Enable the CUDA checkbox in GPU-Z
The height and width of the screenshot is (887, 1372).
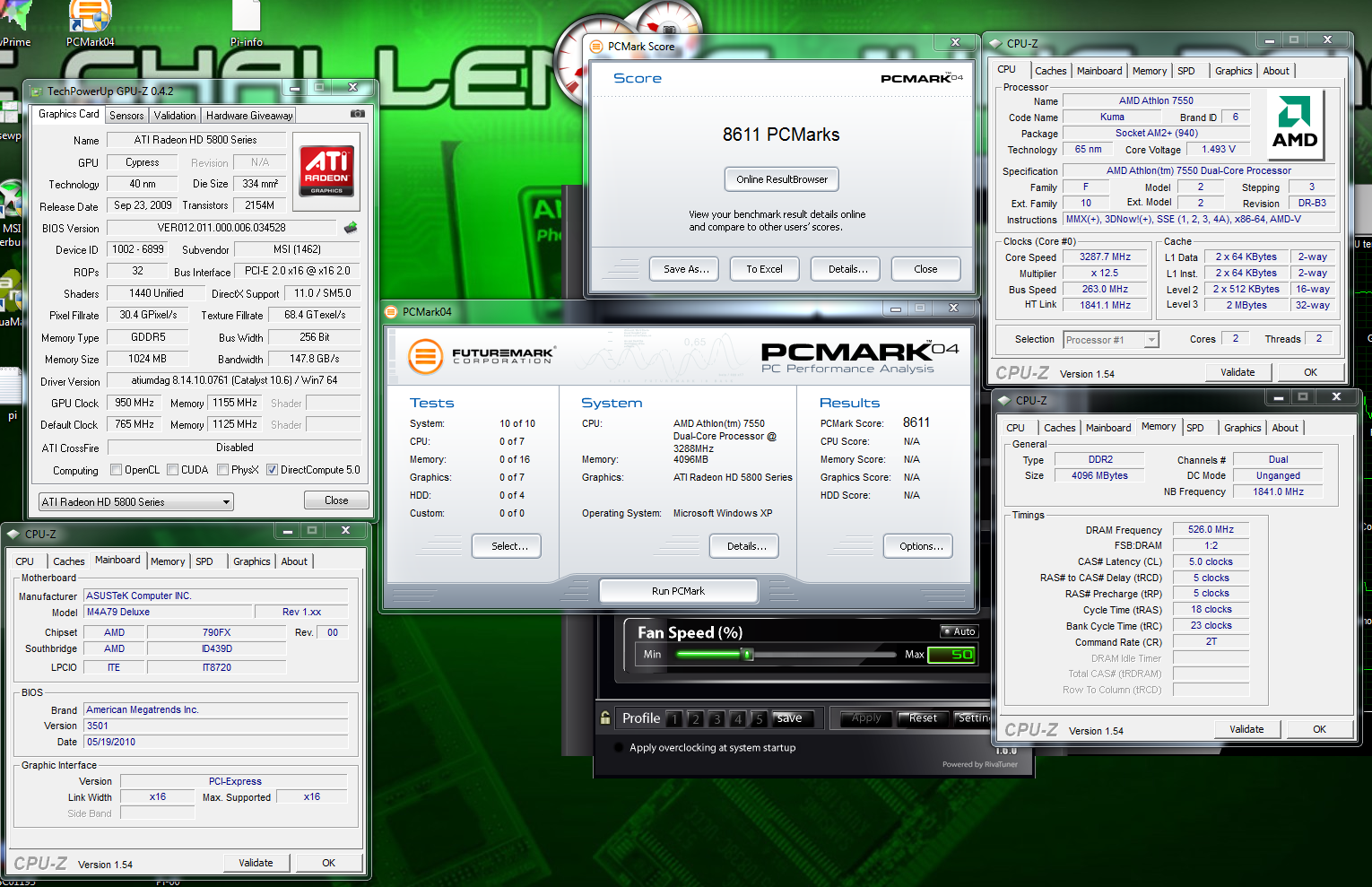click(x=172, y=470)
